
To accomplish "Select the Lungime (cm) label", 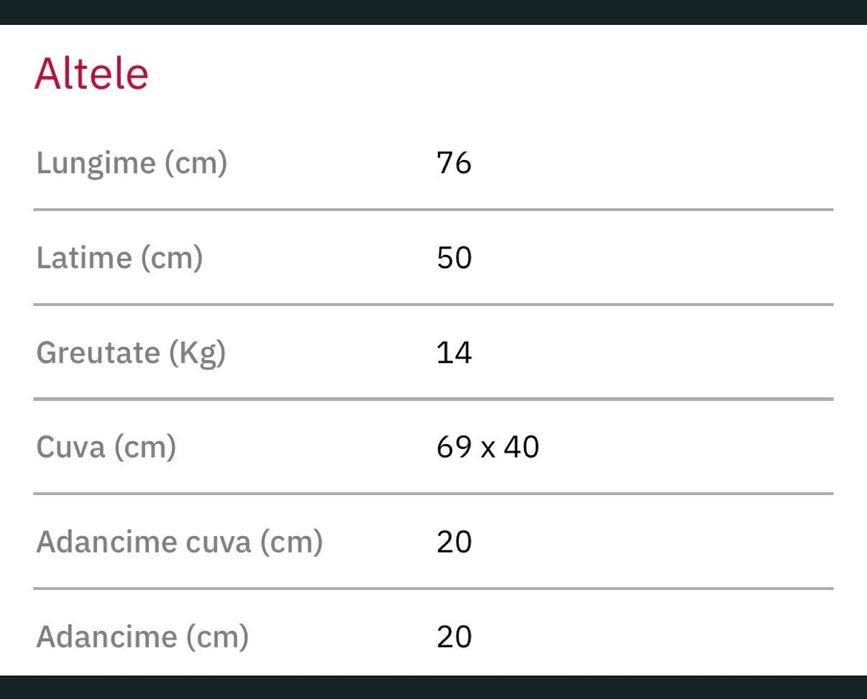I will click(x=132, y=163).
